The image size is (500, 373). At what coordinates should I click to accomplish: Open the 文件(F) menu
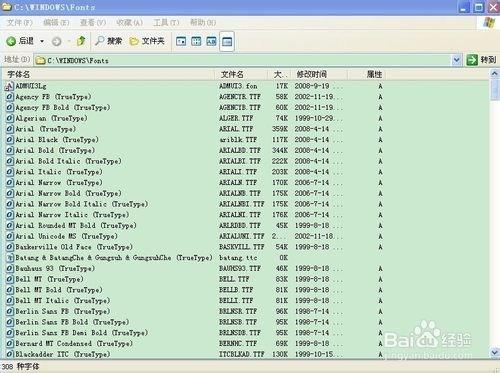coord(19,23)
